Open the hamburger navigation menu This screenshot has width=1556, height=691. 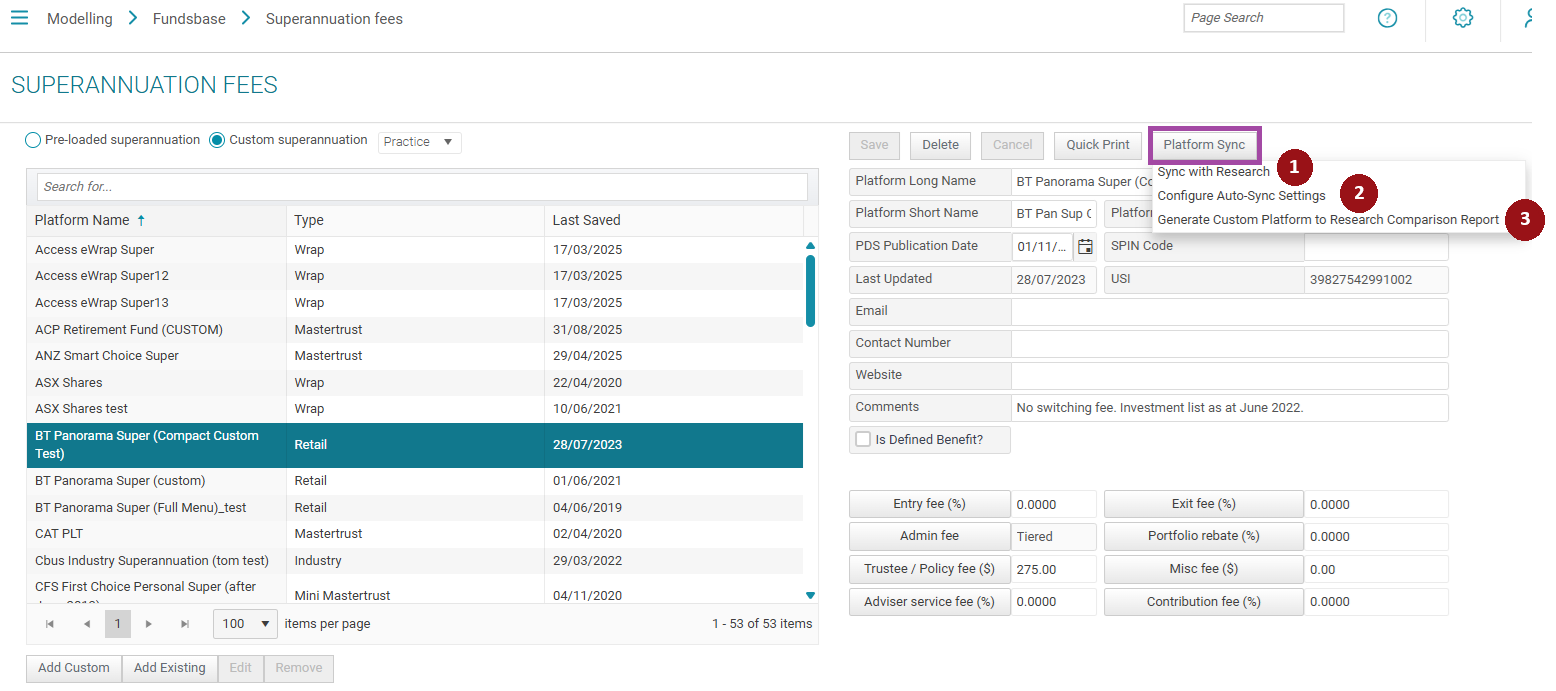[x=19, y=18]
